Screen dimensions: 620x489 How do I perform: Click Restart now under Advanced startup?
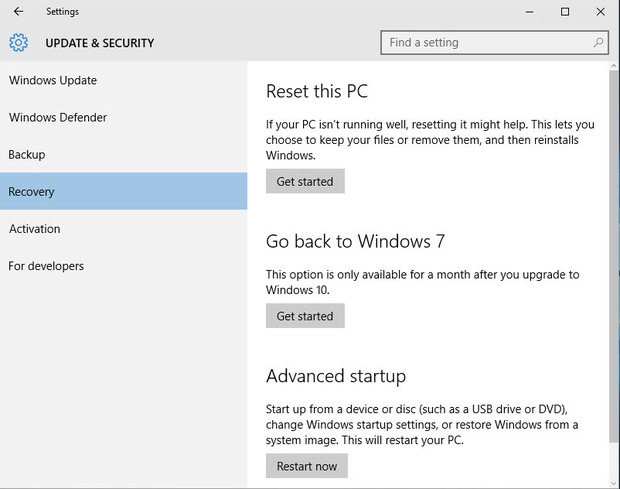306,466
